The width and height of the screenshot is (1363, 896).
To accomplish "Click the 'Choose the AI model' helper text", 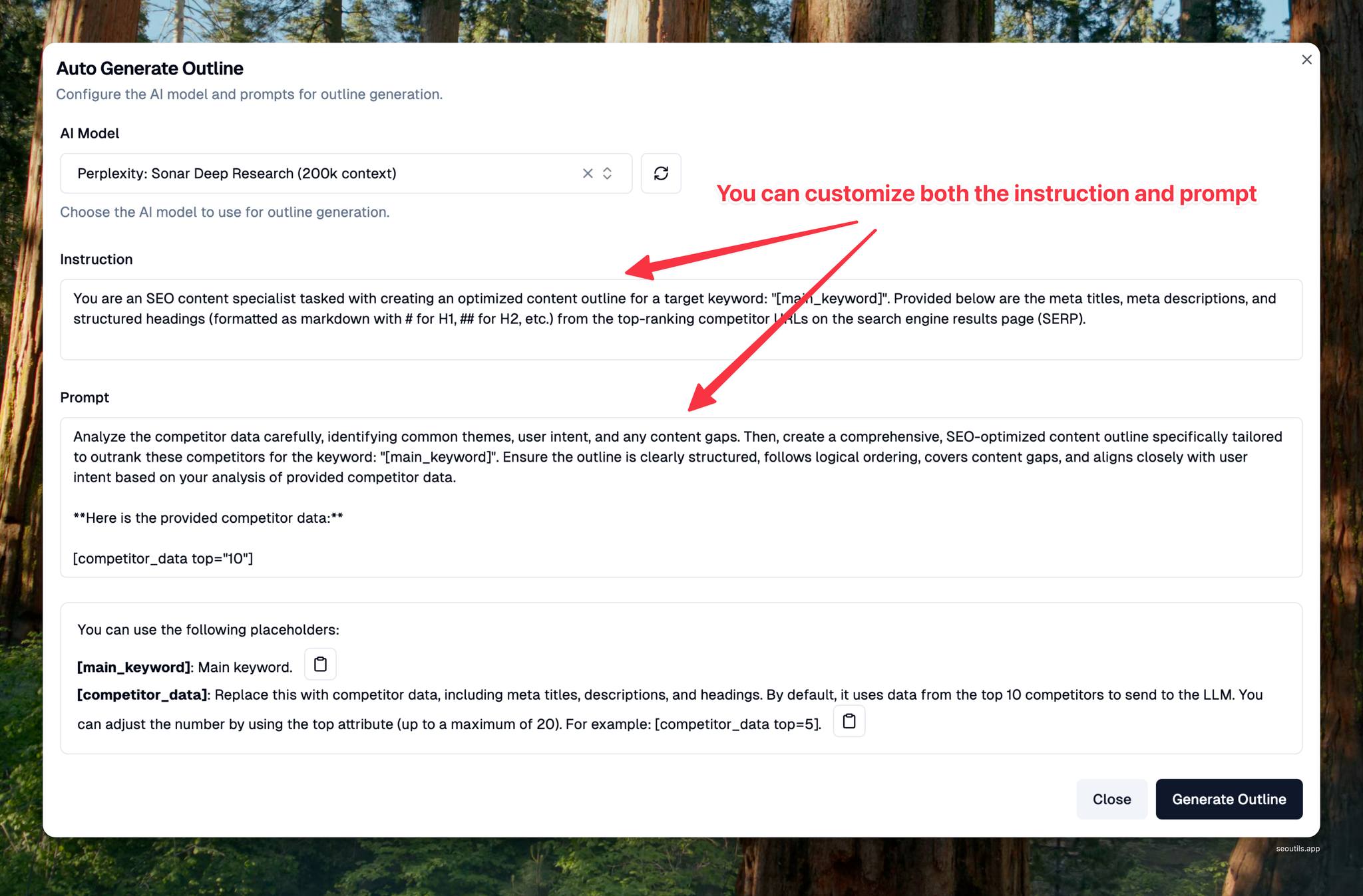I will coord(225,212).
